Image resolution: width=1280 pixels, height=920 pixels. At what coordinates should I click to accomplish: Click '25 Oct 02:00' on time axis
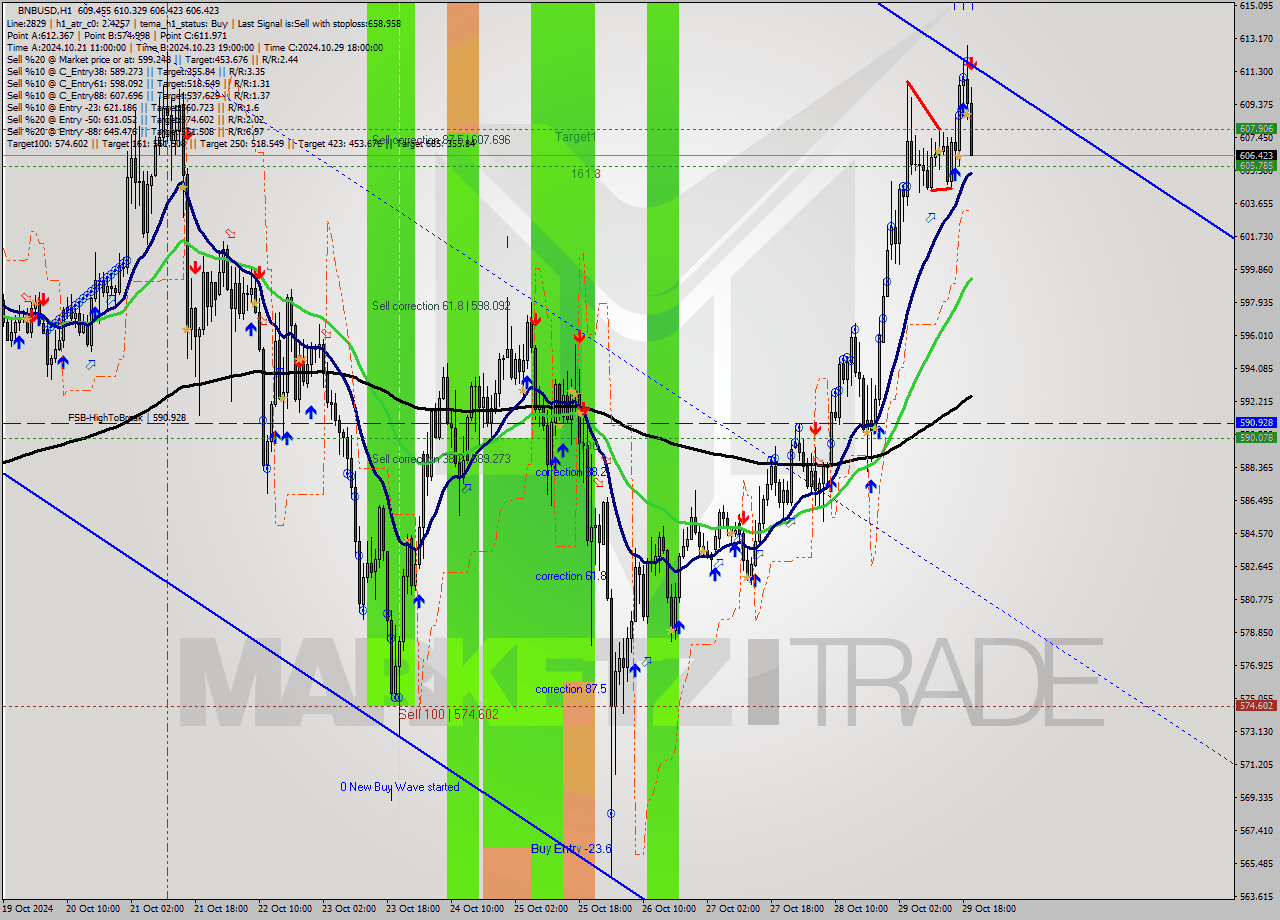pyautogui.click(x=540, y=909)
